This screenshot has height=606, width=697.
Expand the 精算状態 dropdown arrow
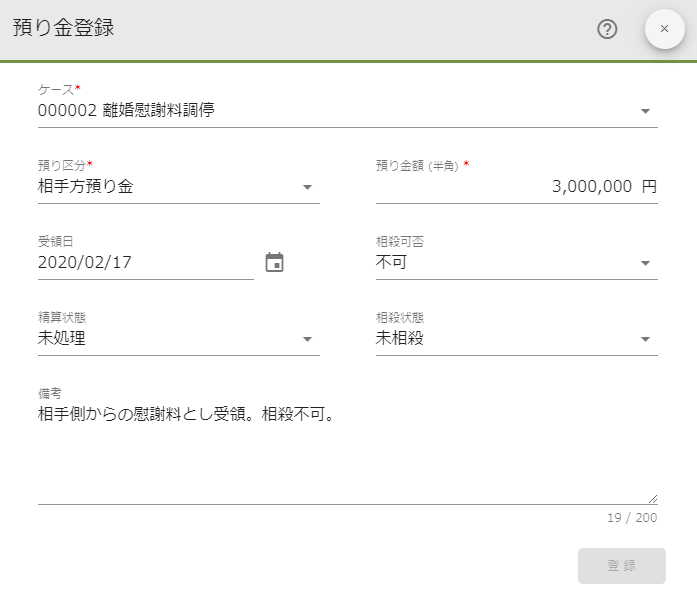click(x=307, y=339)
